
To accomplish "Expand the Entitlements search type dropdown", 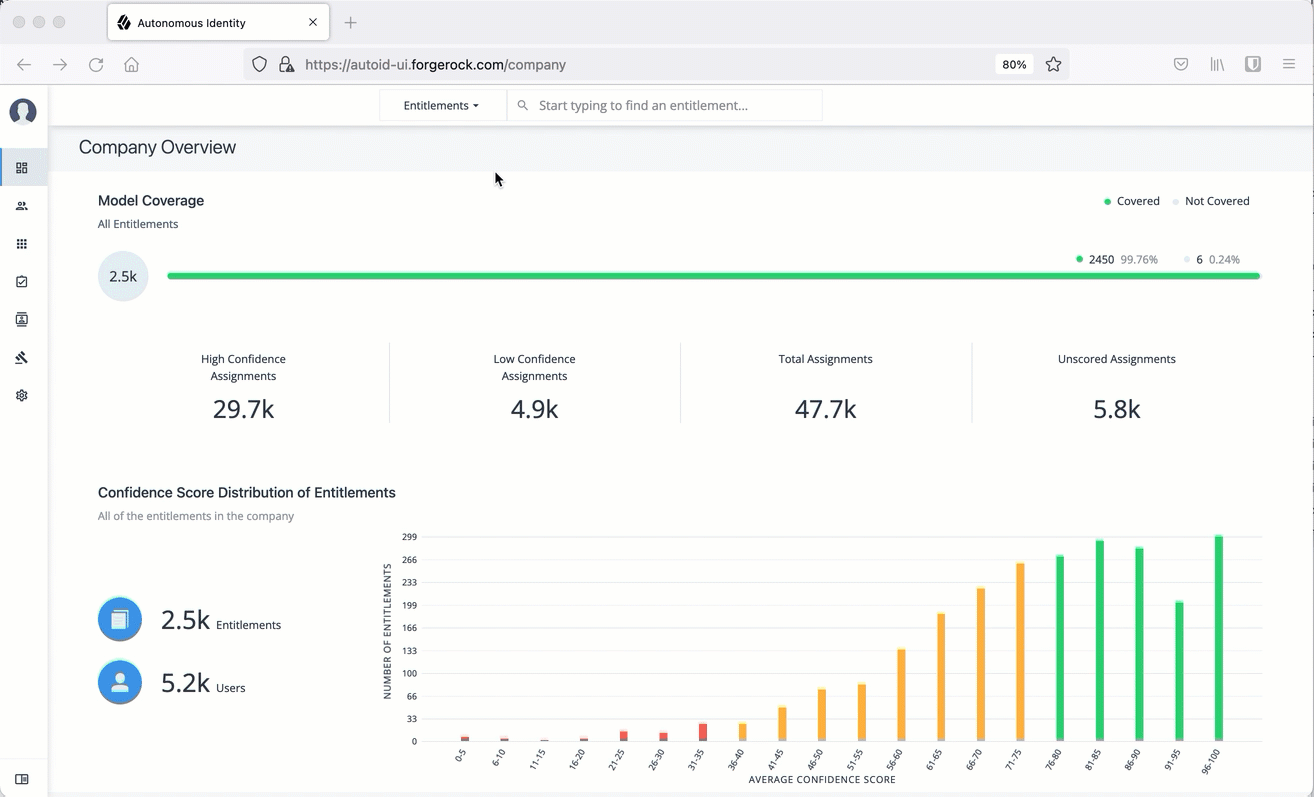I will point(441,105).
